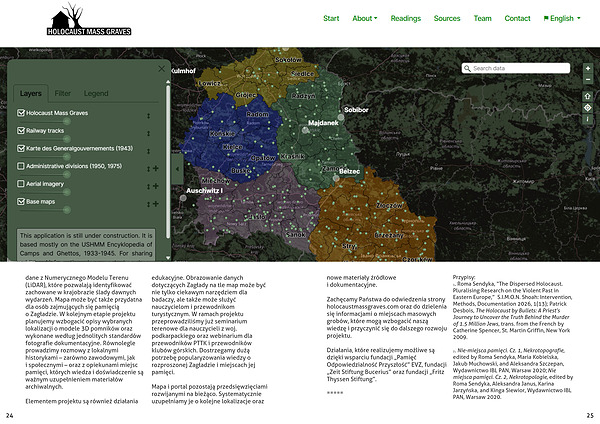Open the Sources page

[x=447, y=18]
